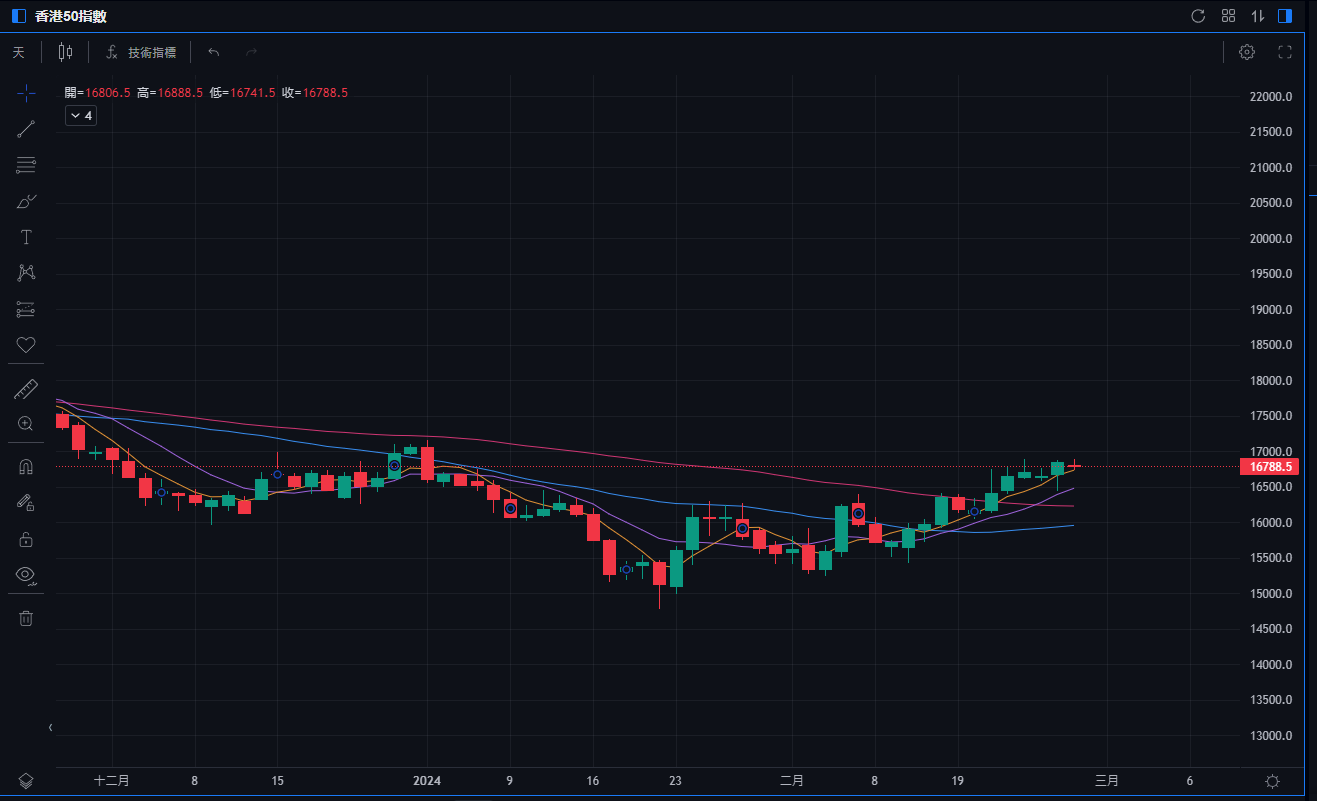This screenshot has height=801, width=1317.
Task: Open the object tree layers icon
Action: [x=26, y=781]
